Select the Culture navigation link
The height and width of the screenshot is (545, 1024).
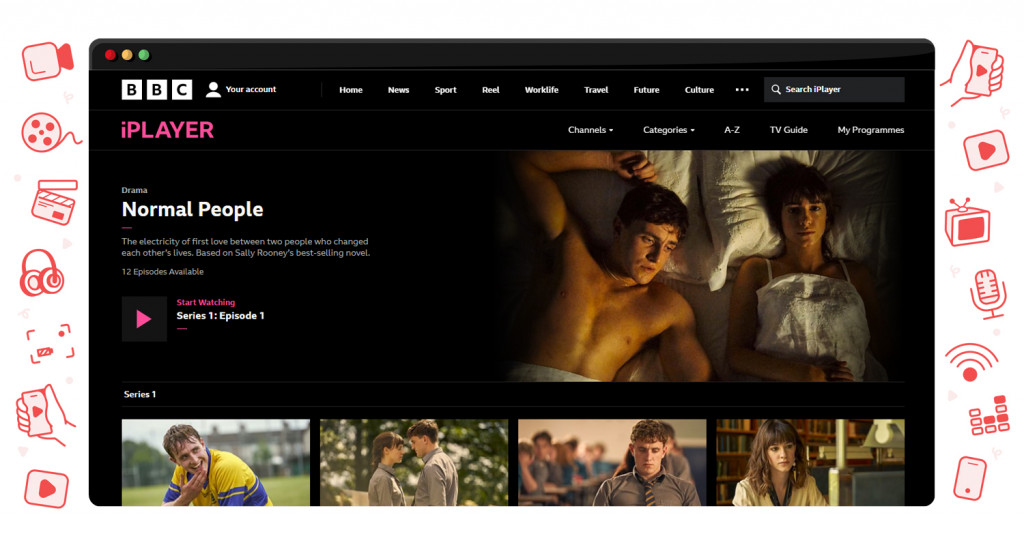[x=699, y=90]
